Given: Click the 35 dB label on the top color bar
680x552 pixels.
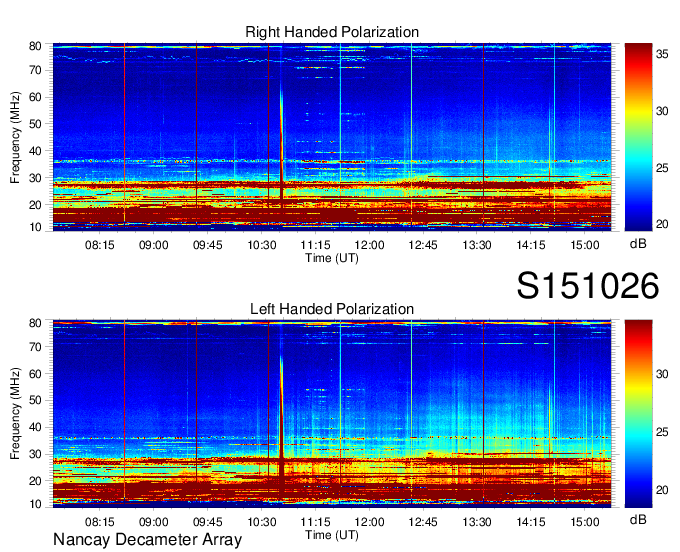Looking at the screenshot, I should point(662,54).
